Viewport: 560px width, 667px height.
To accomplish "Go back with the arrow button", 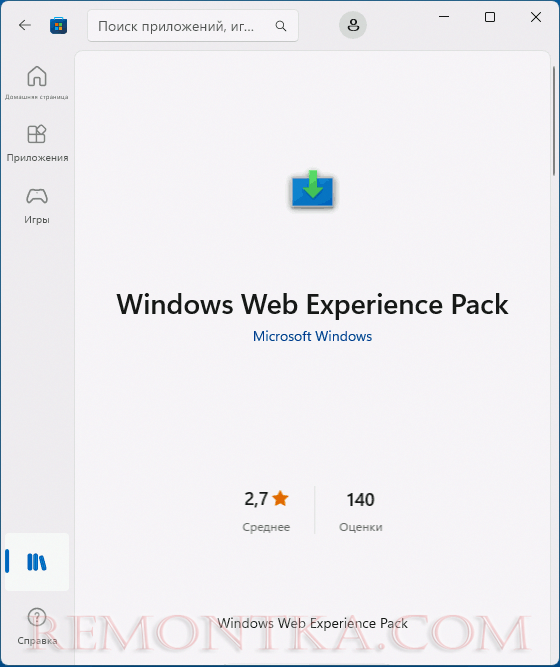I will pos(25,26).
